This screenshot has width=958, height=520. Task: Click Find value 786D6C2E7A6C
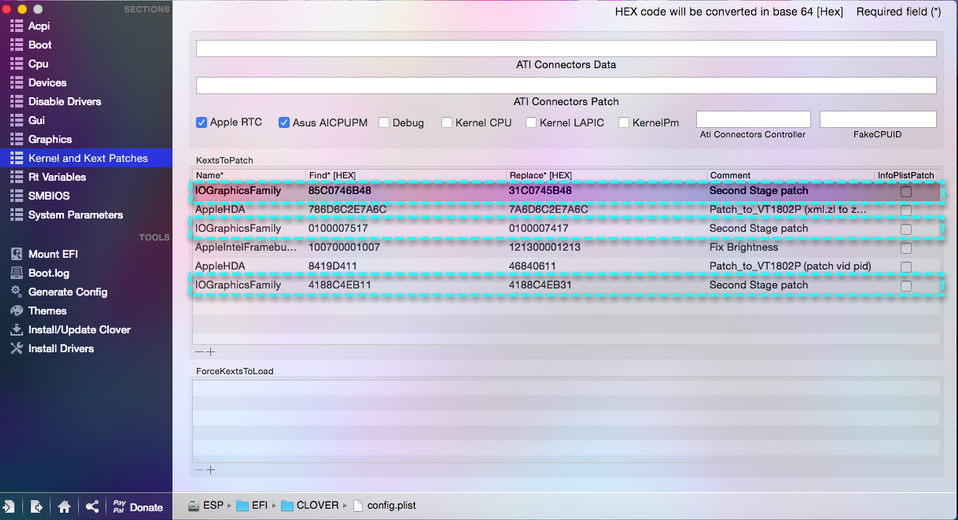click(x=347, y=210)
